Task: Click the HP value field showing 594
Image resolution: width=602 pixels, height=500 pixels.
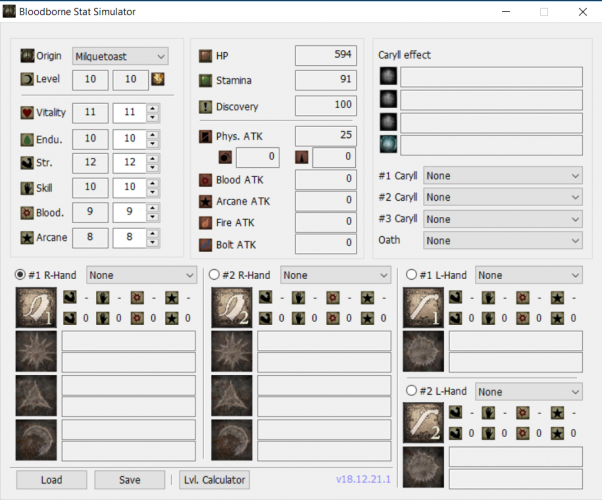Action: point(326,55)
